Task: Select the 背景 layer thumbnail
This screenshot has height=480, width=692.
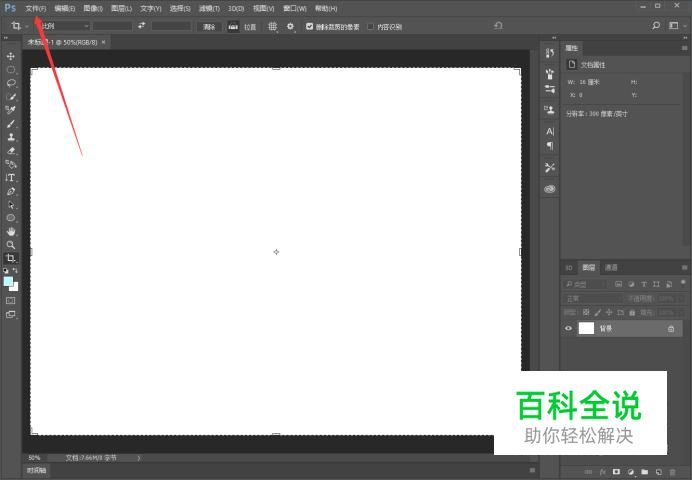Action: pos(586,328)
